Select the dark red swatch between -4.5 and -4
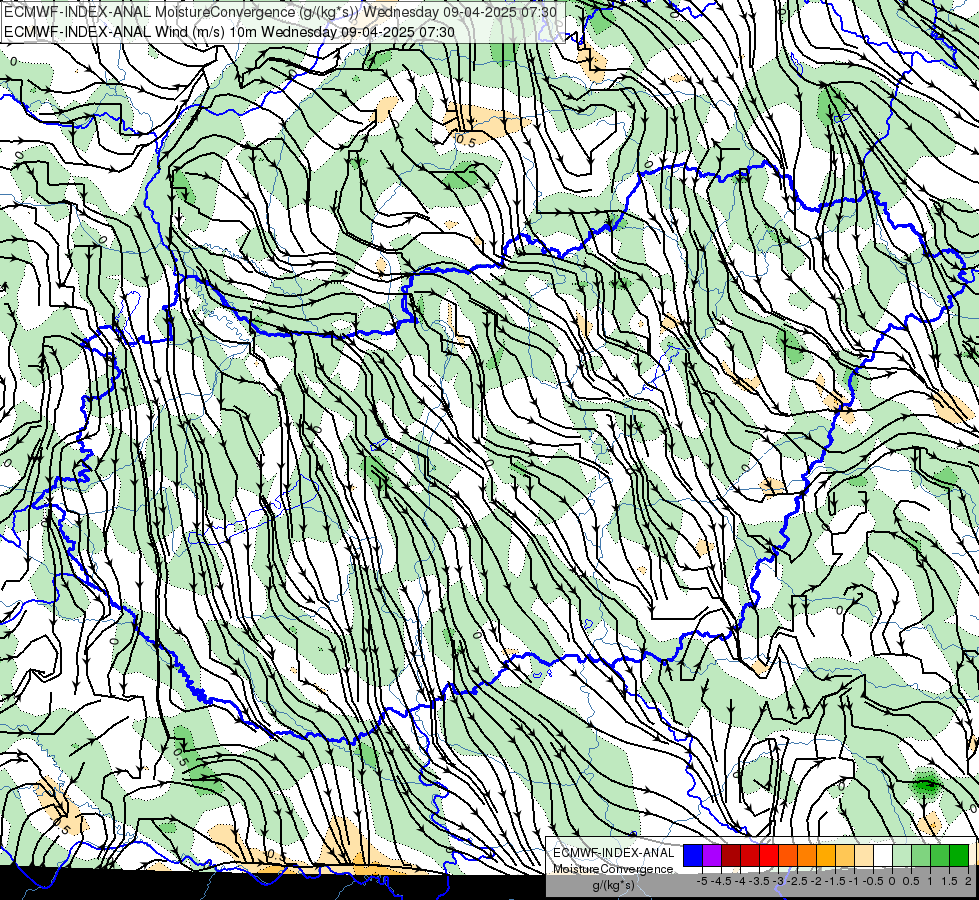979x900 pixels. pyautogui.click(x=731, y=855)
